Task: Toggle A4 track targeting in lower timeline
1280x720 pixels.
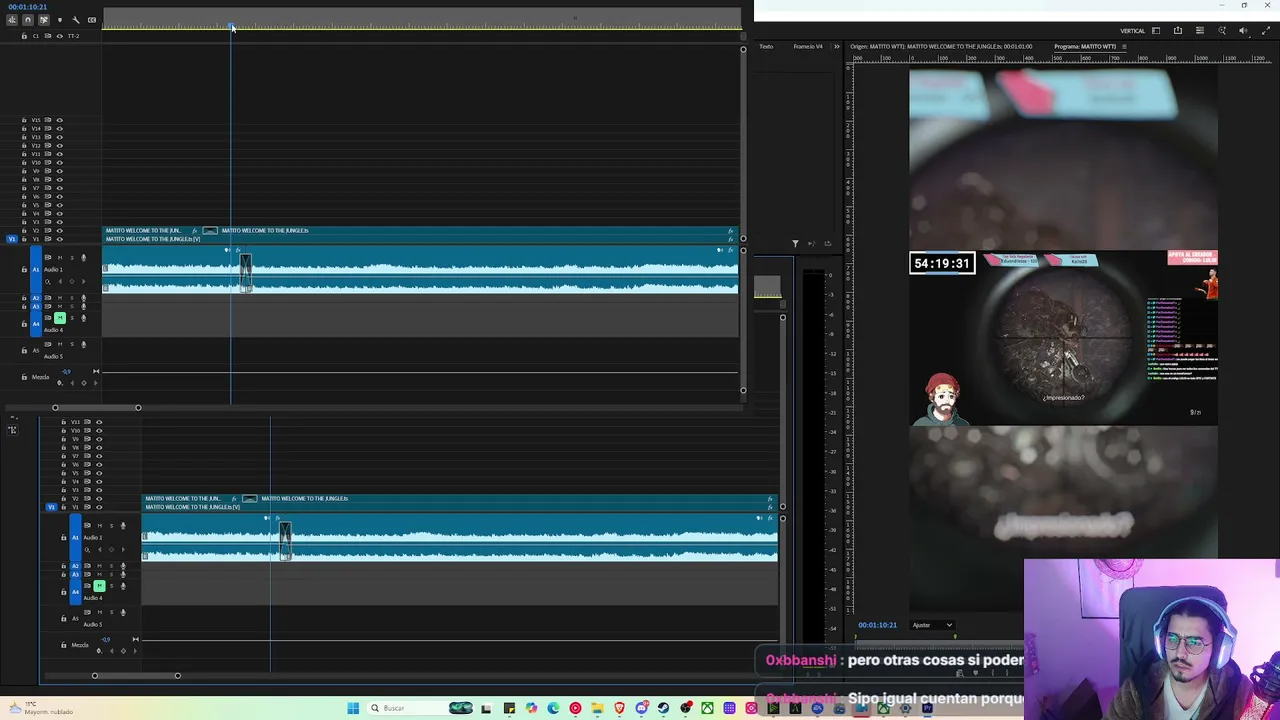Action: coord(76,592)
